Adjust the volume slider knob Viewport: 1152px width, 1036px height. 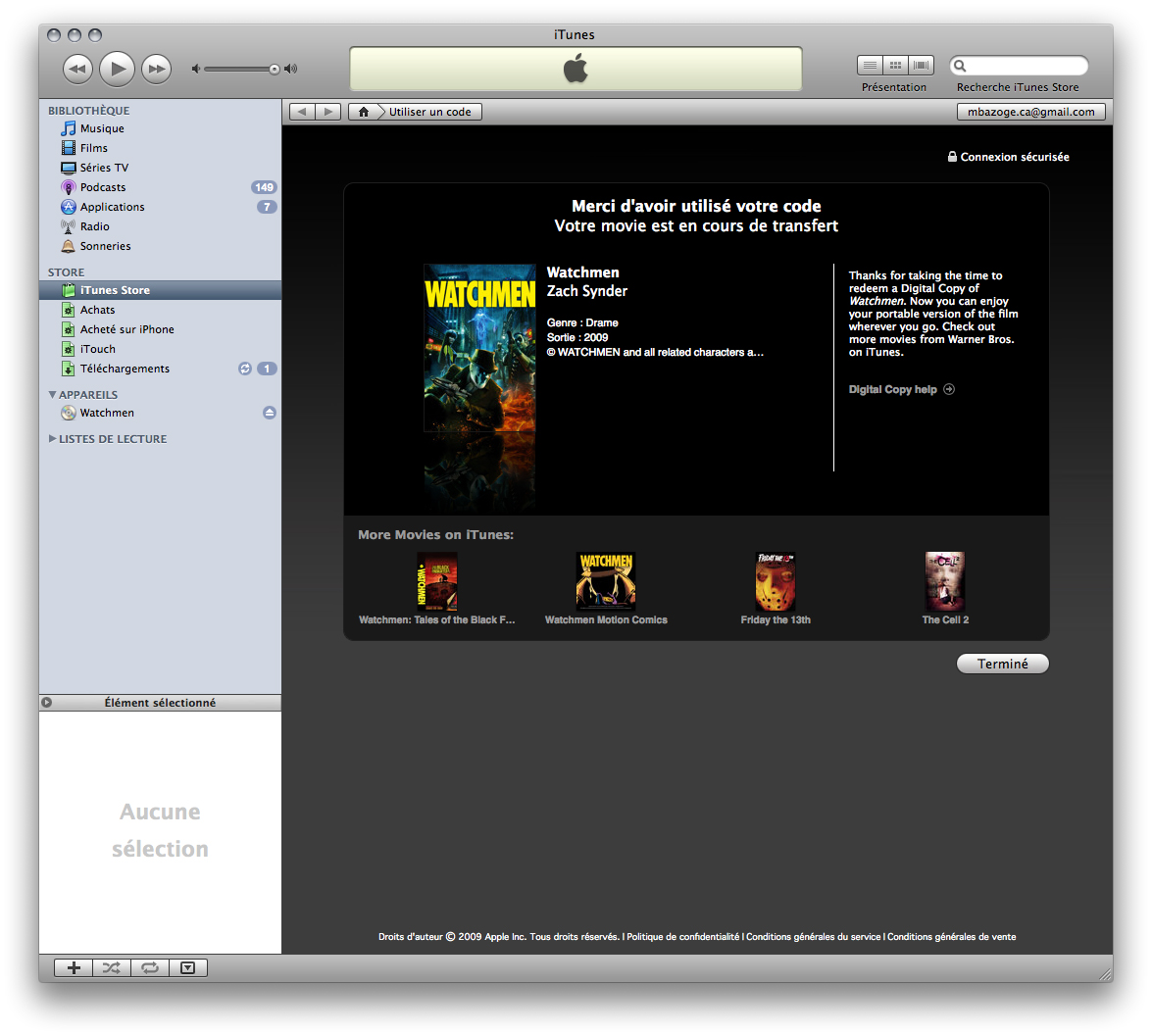[275, 69]
